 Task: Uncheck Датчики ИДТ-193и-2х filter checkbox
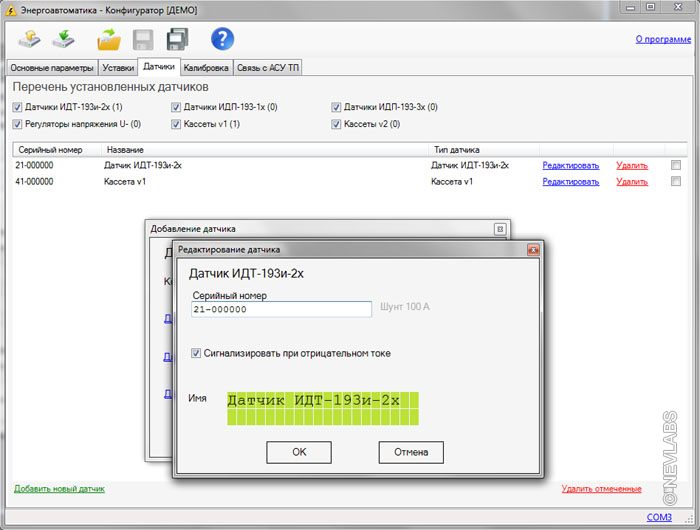click(x=17, y=107)
